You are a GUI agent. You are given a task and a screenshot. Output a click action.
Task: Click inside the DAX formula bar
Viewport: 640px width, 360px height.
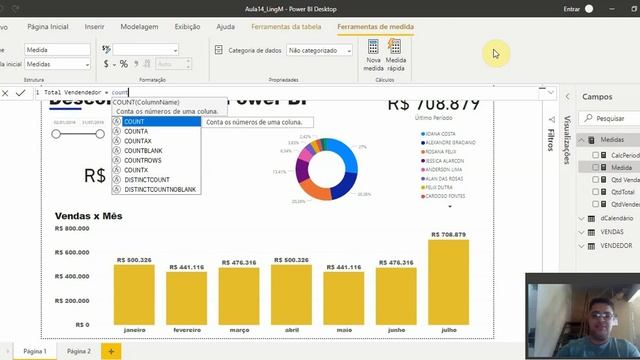tap(286, 93)
